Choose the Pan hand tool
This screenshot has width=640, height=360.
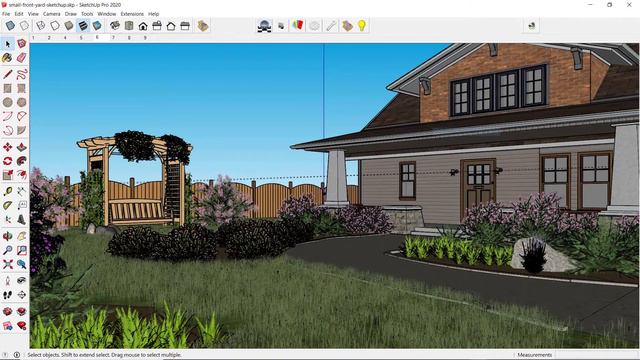point(22,236)
